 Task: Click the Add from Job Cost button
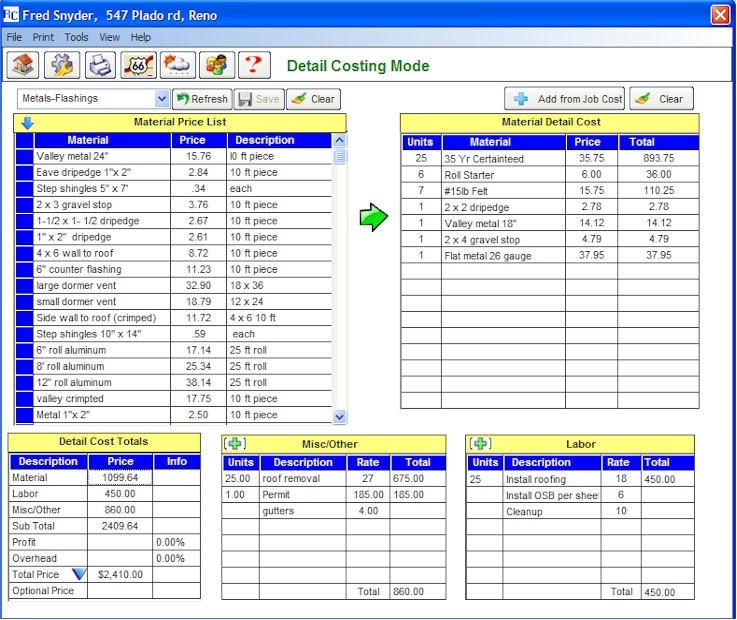click(x=565, y=99)
